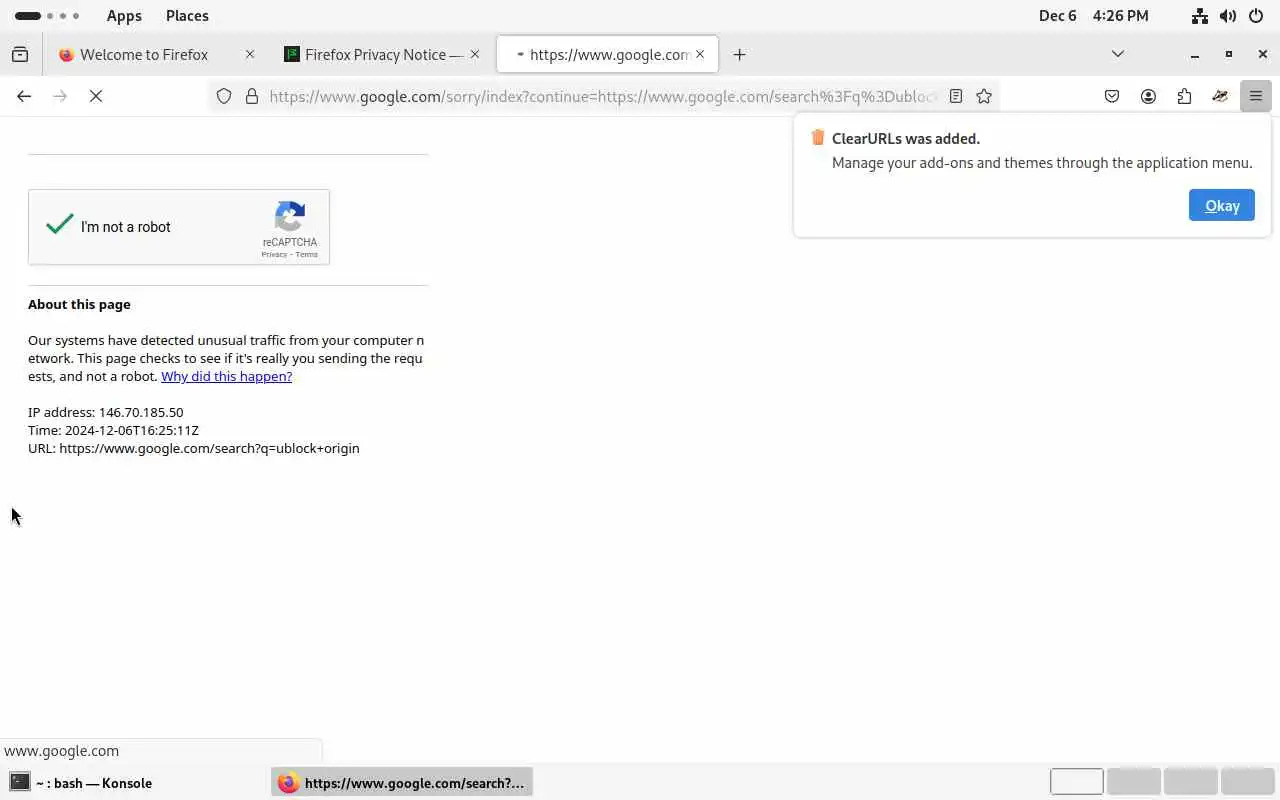Switch to the fourth workspace box
1280x800 pixels.
1248,781
